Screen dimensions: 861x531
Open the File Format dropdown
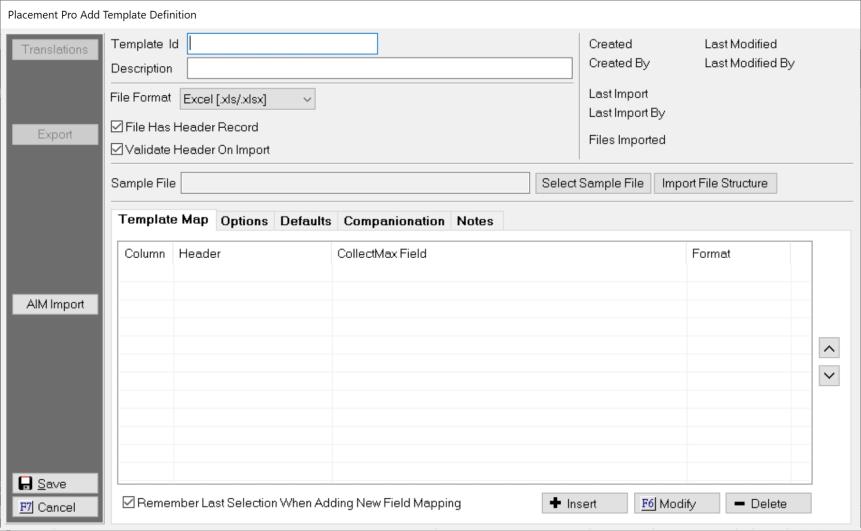tap(247, 99)
